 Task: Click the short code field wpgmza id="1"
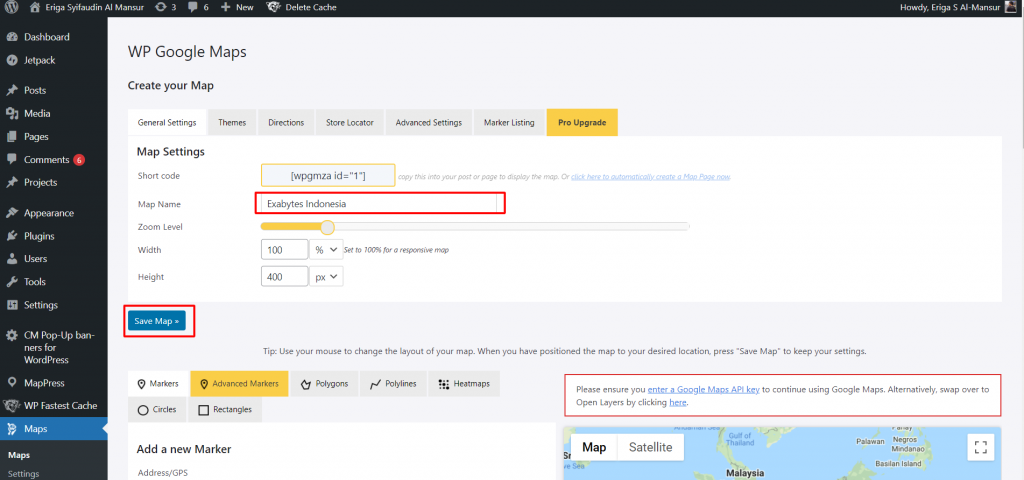click(328, 176)
